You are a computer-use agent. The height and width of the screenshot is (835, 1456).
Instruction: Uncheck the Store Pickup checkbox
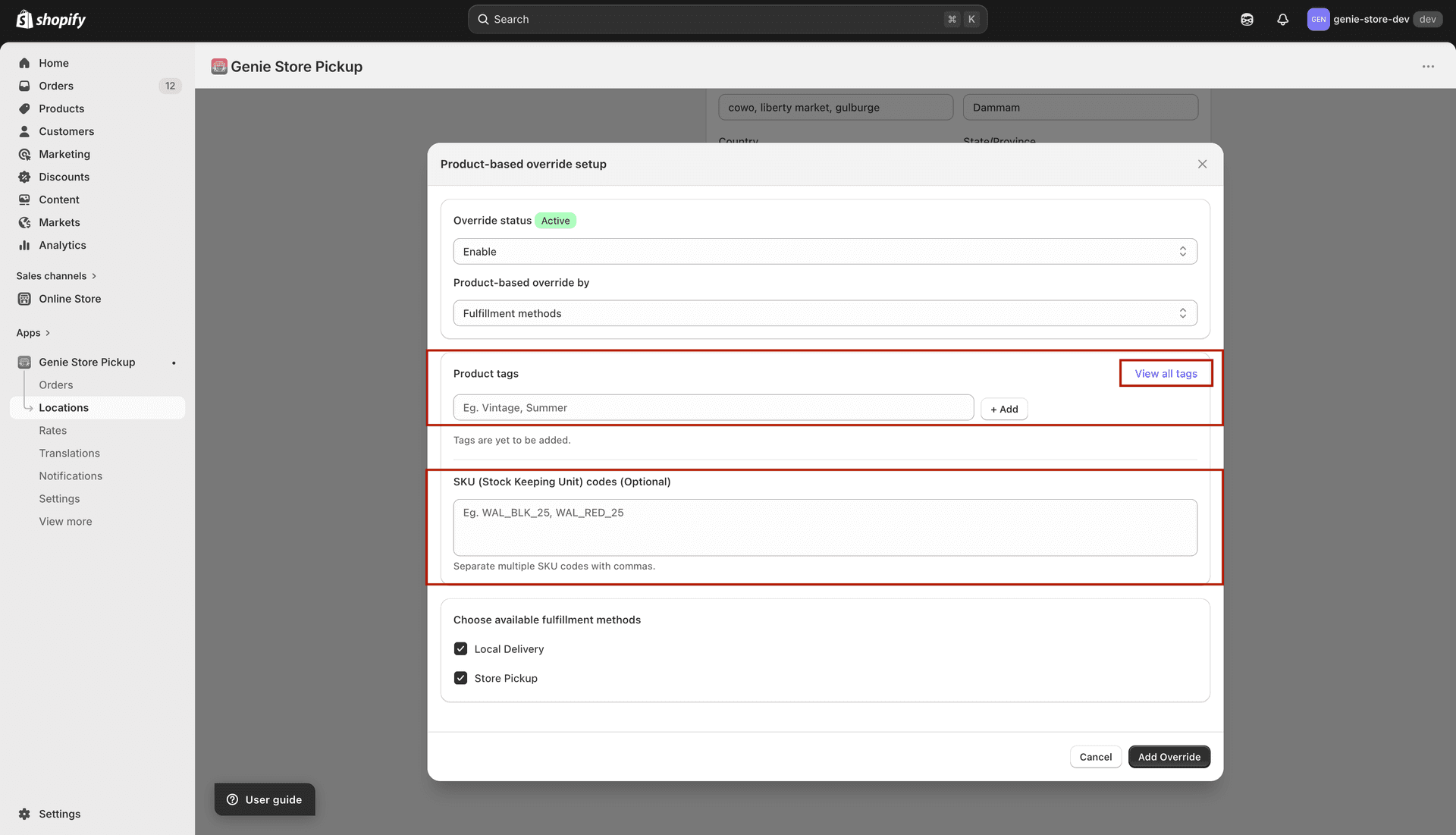(x=460, y=678)
